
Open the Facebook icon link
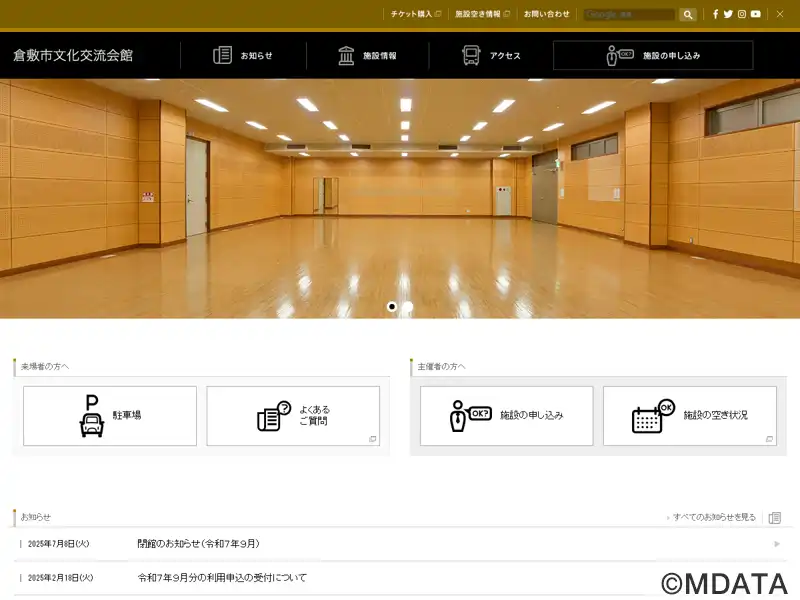[715, 14]
